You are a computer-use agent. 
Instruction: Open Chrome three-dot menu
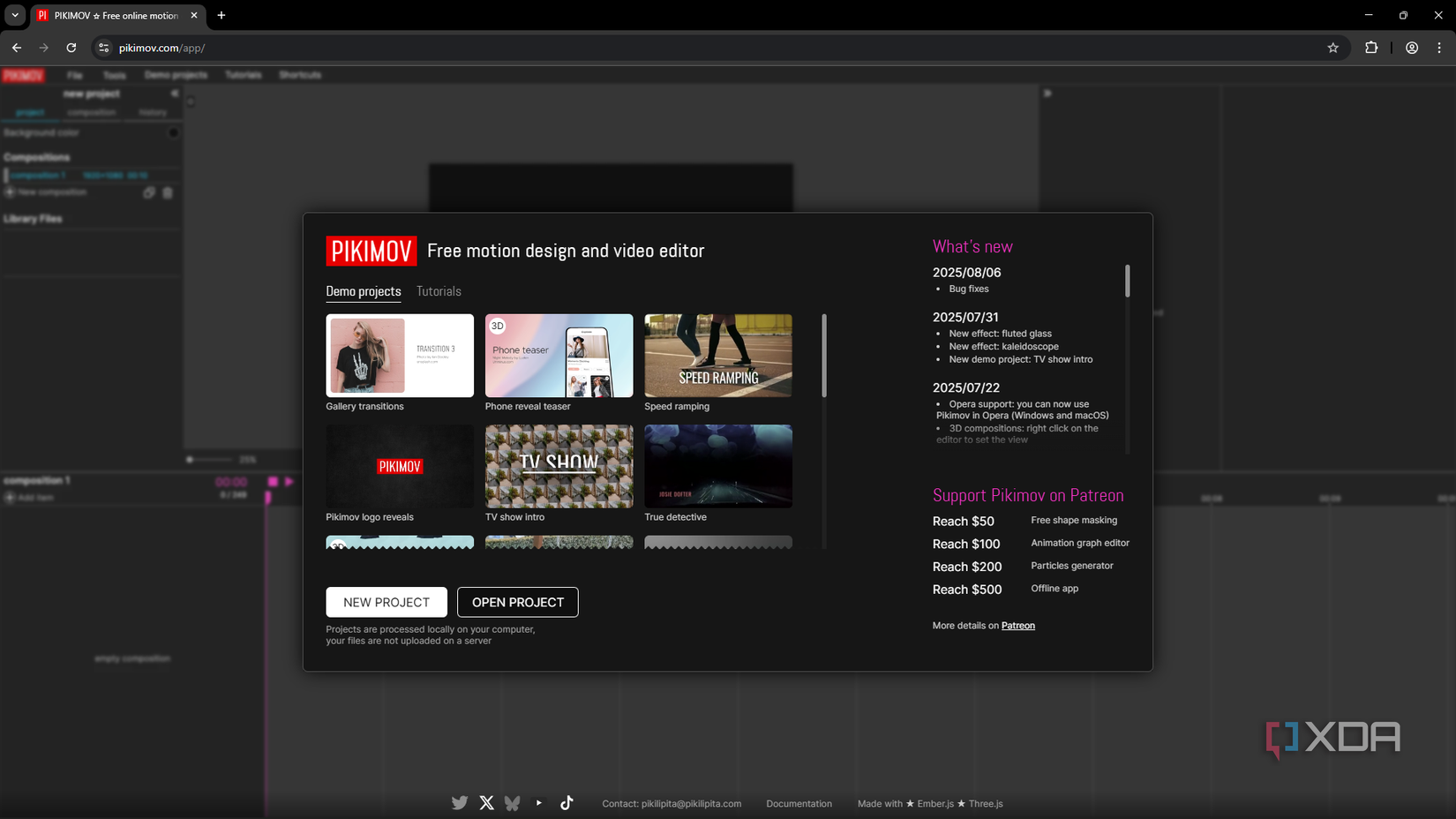click(x=1439, y=48)
